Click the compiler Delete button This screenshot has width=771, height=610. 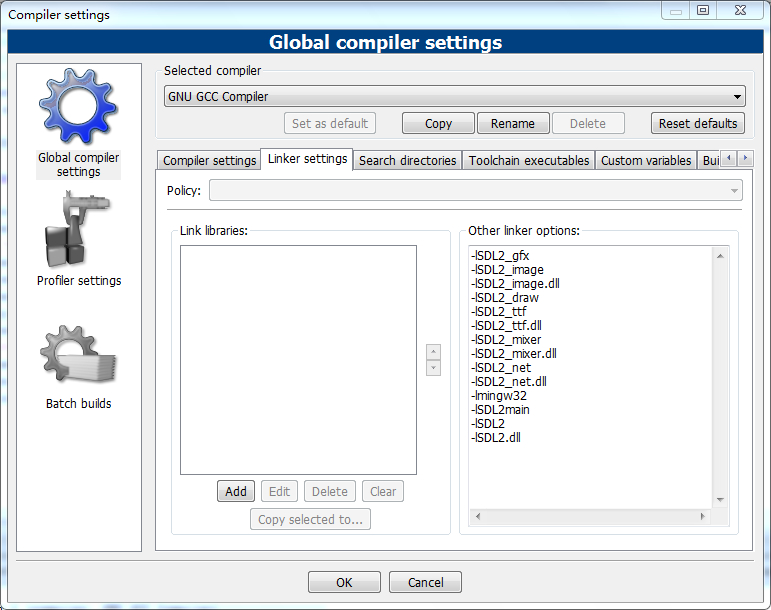[x=588, y=123]
